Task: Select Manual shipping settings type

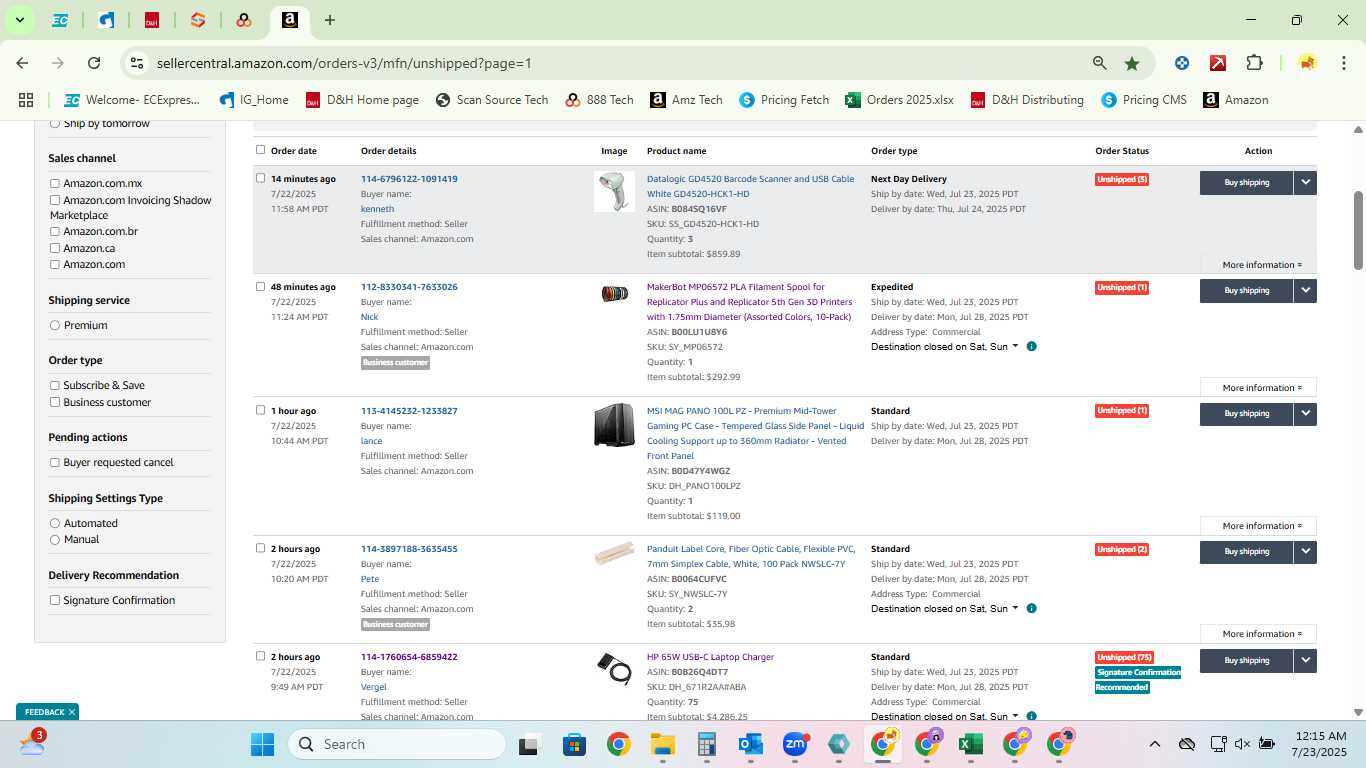Action: pyautogui.click(x=55, y=539)
